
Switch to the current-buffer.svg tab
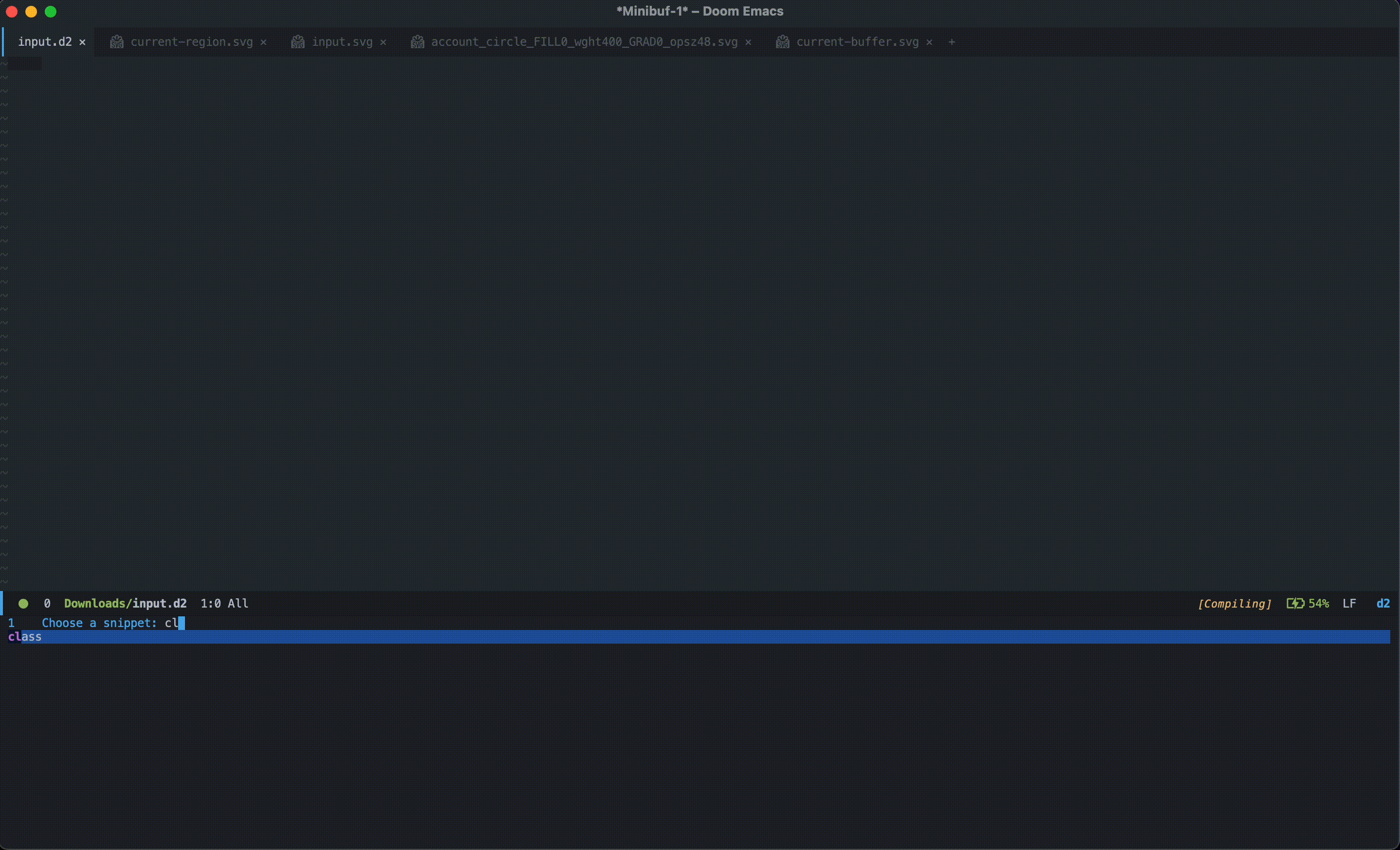(857, 42)
